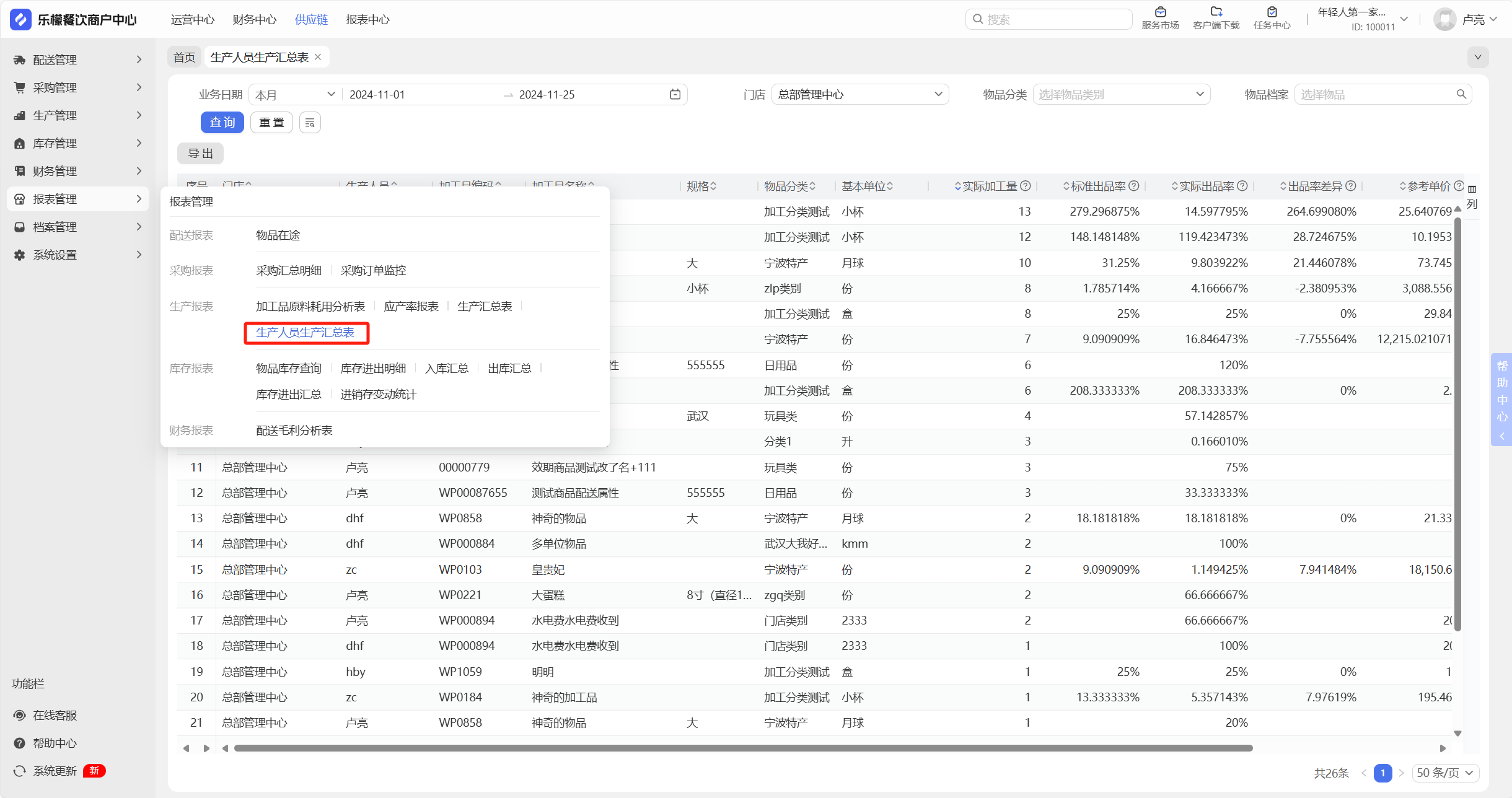Click the filter settings icon beside 重置
1512x798 pixels.
tap(310, 123)
